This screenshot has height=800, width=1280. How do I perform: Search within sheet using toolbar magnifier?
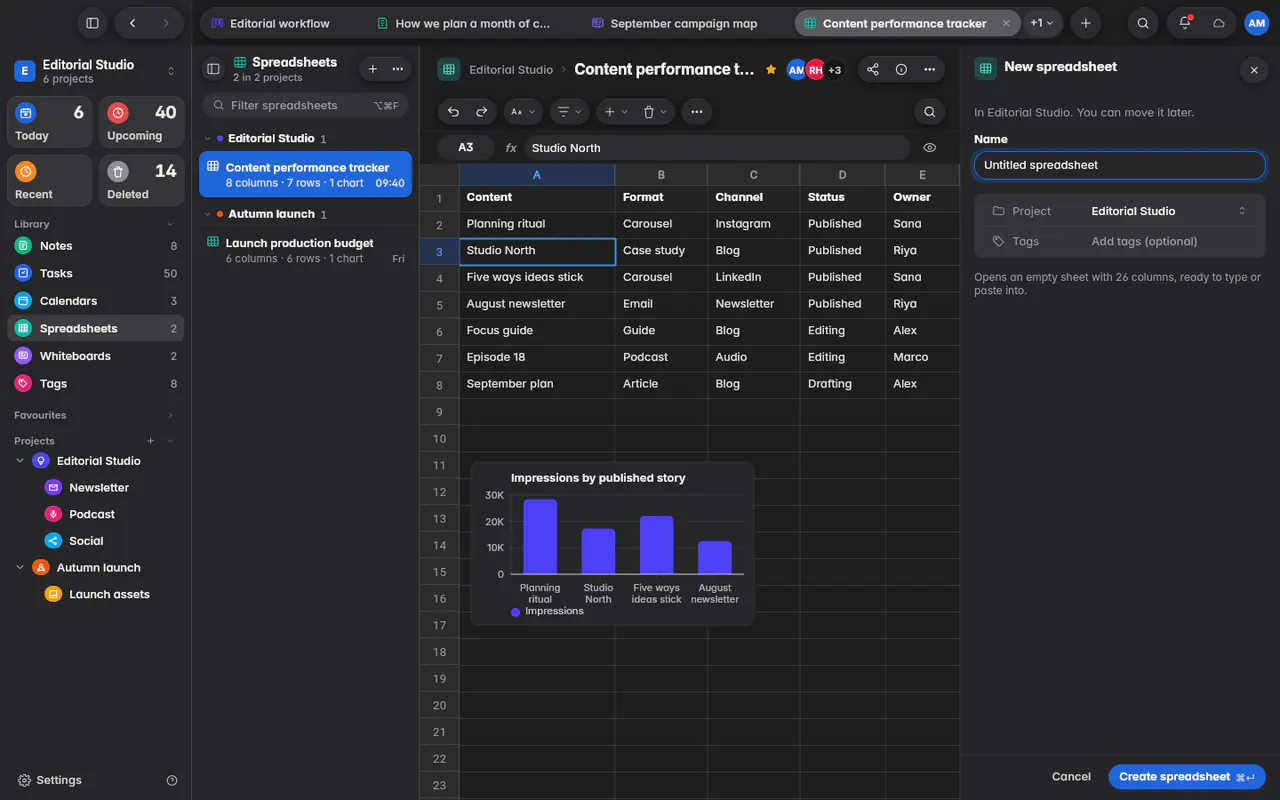929,112
